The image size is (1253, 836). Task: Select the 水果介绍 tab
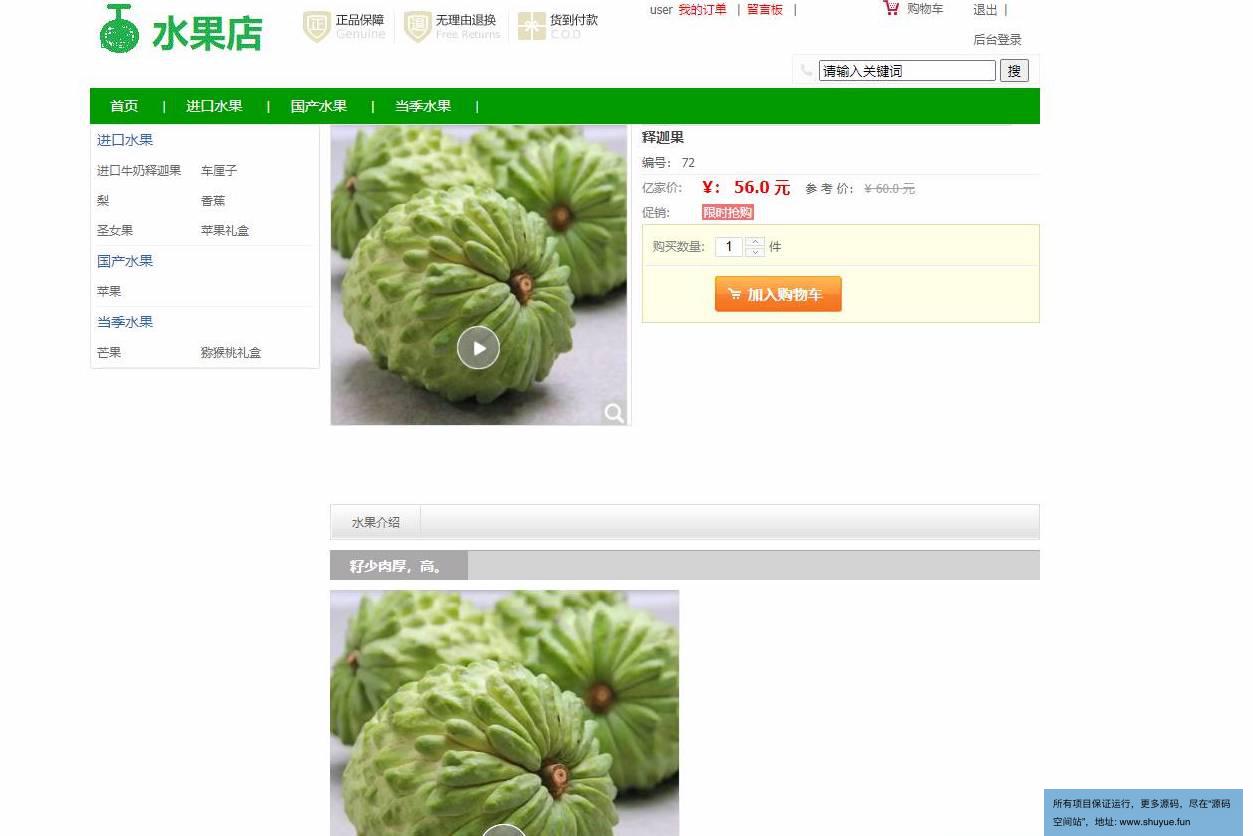(376, 522)
